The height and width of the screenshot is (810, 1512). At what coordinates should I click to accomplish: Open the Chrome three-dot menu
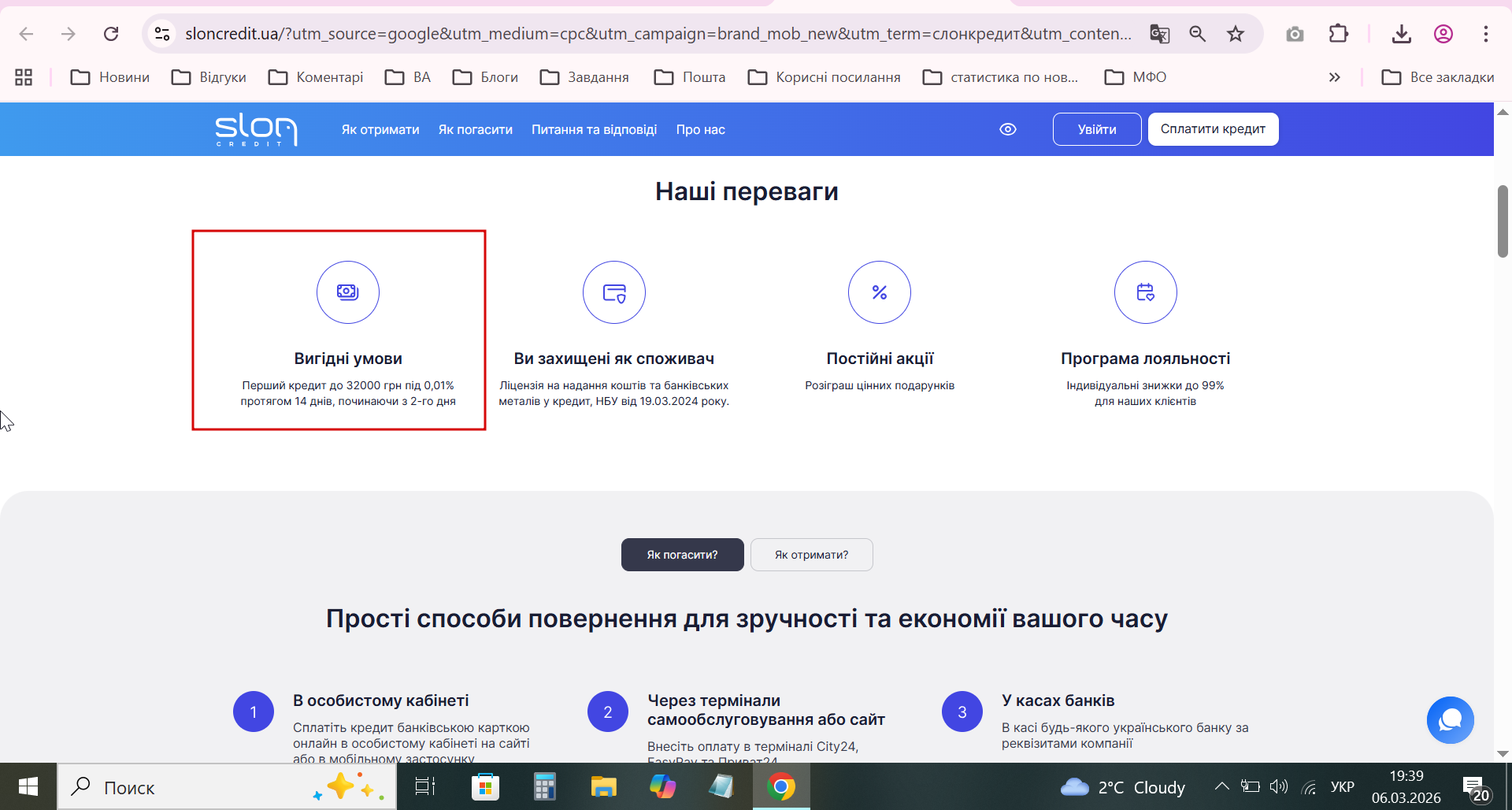click(x=1486, y=34)
